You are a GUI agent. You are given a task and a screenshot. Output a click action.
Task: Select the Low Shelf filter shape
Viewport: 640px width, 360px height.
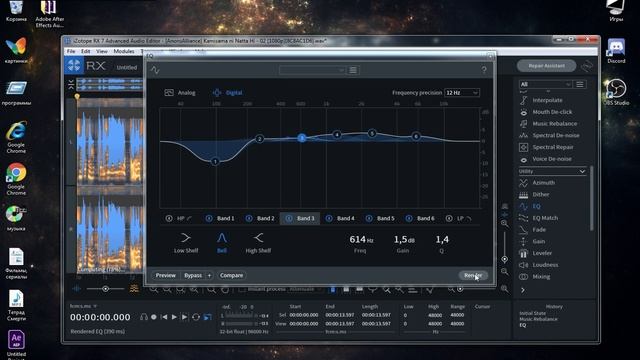click(186, 243)
